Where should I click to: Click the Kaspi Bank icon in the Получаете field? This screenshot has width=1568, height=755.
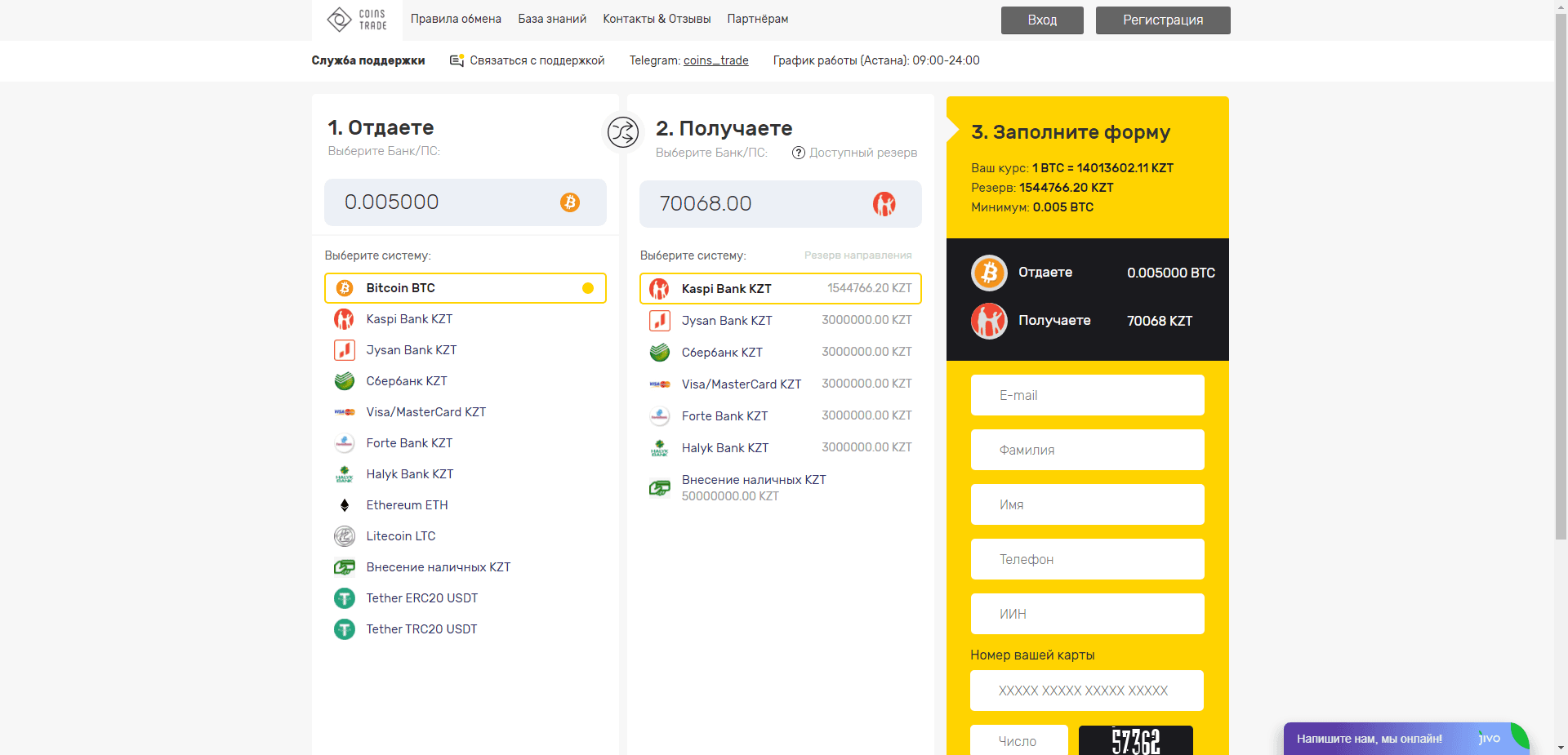(884, 204)
